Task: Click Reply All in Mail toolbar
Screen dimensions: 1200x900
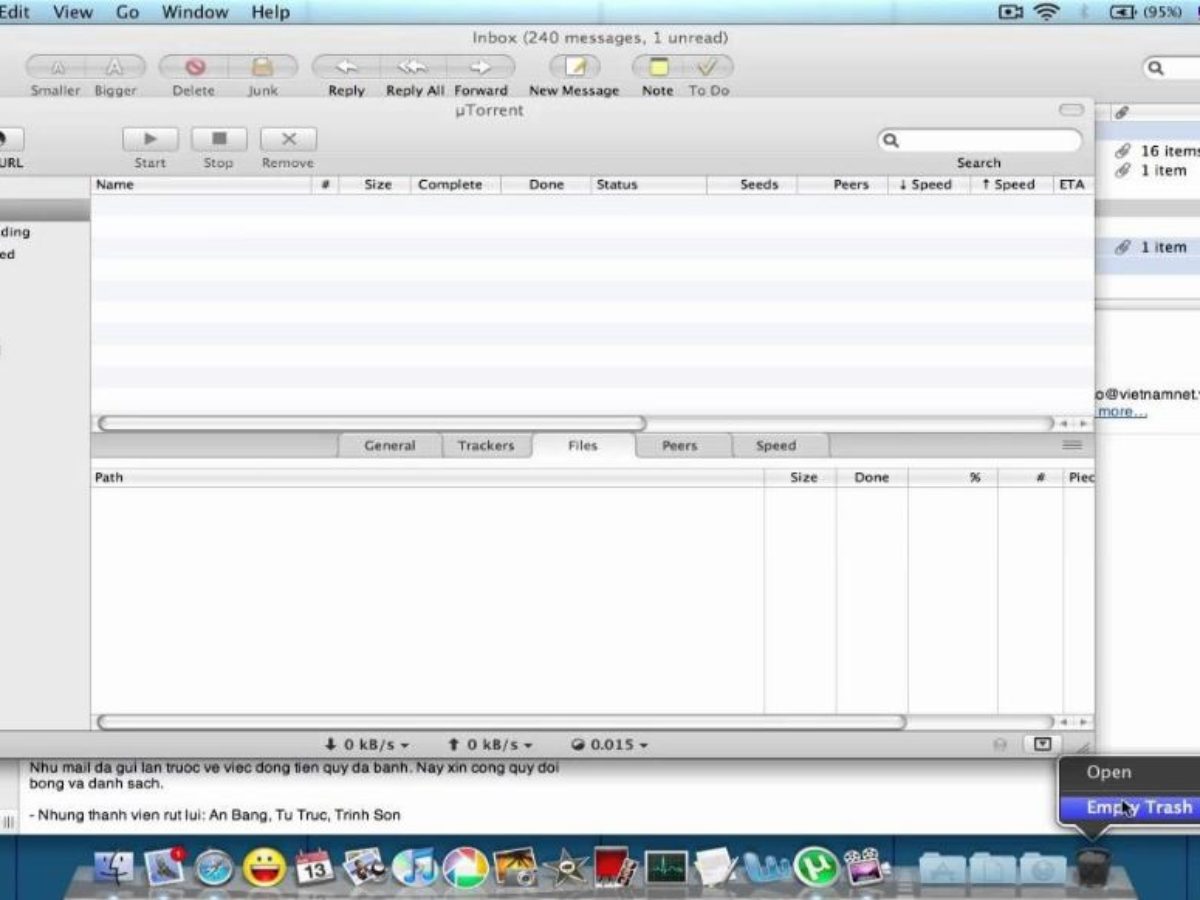Action: pyautogui.click(x=413, y=68)
